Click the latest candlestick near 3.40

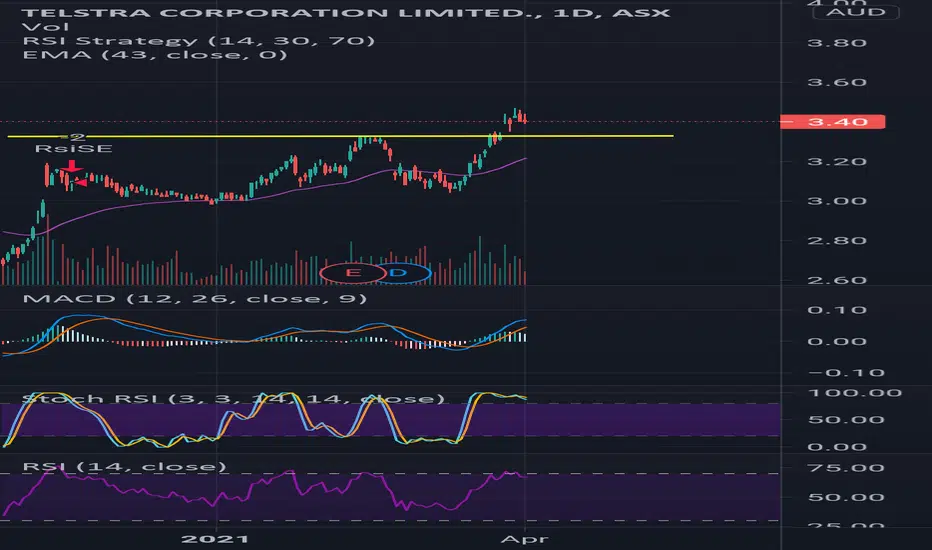pos(525,118)
